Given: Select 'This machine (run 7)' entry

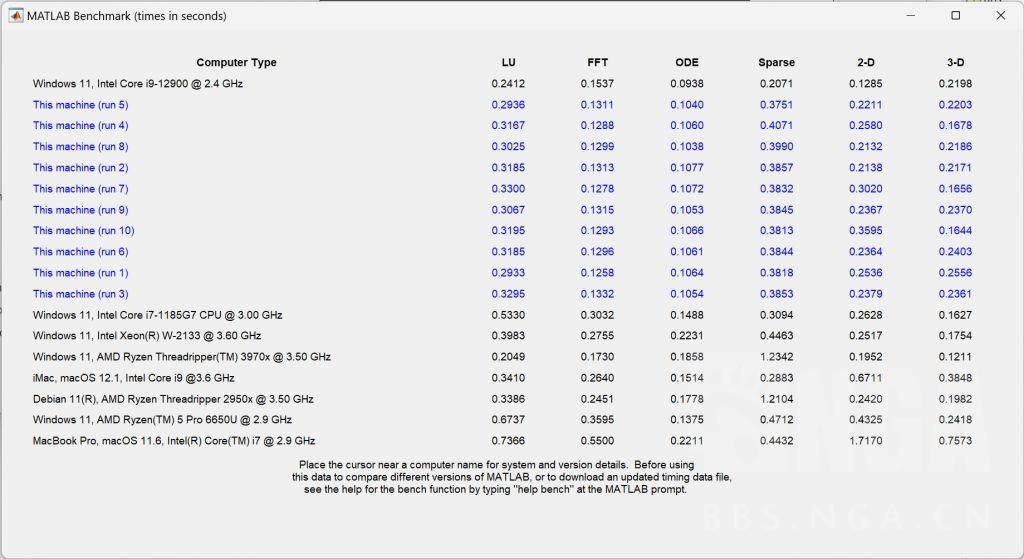Looking at the screenshot, I should [x=80, y=189].
